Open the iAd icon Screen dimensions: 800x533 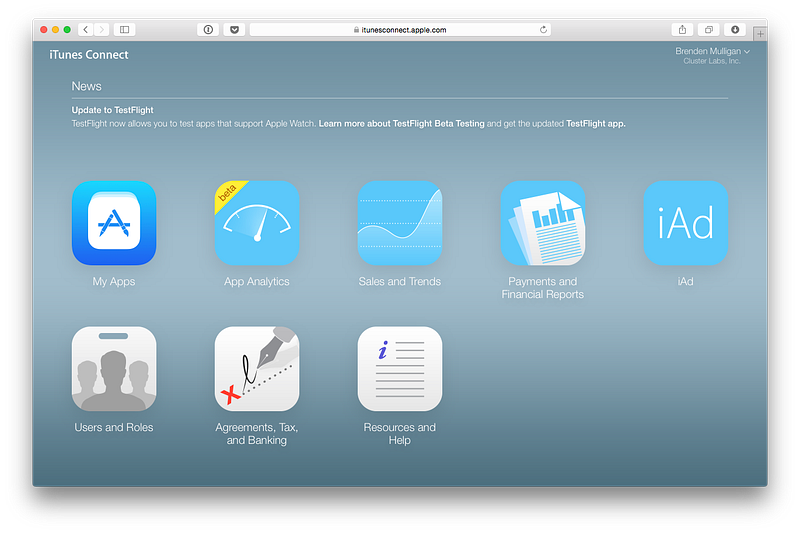point(685,223)
